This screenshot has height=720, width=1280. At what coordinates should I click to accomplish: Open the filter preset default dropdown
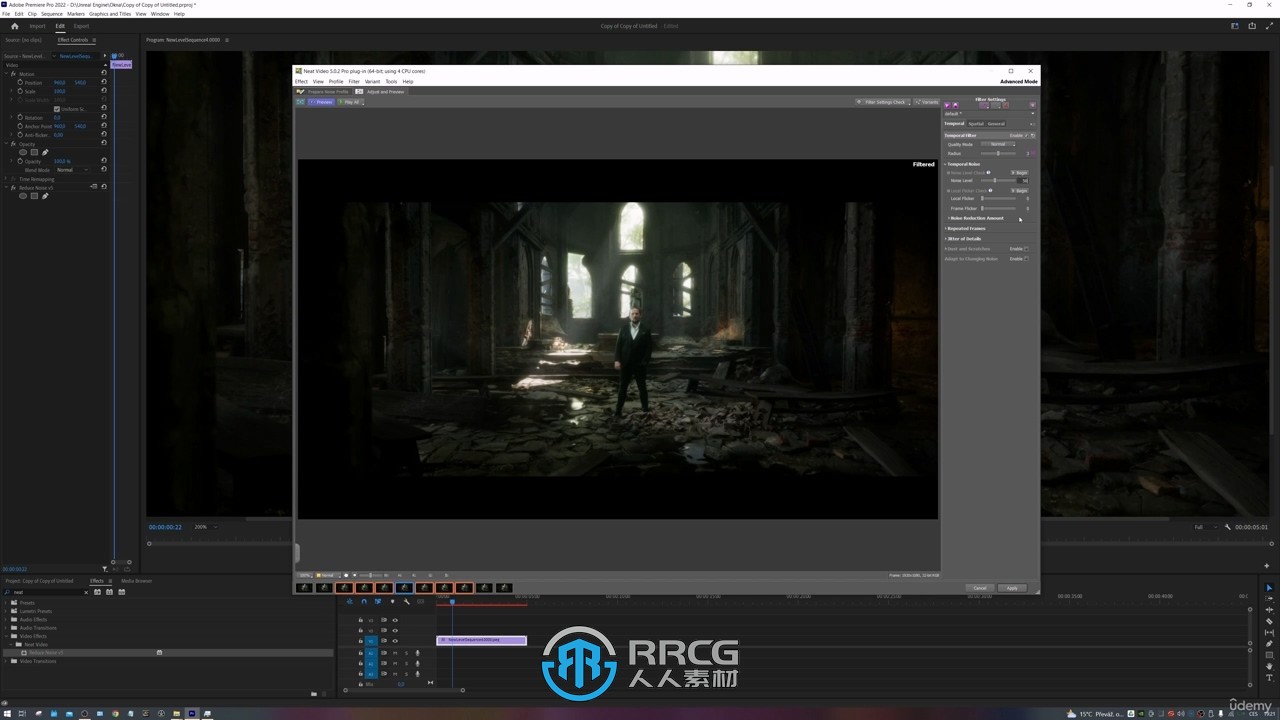(x=990, y=113)
